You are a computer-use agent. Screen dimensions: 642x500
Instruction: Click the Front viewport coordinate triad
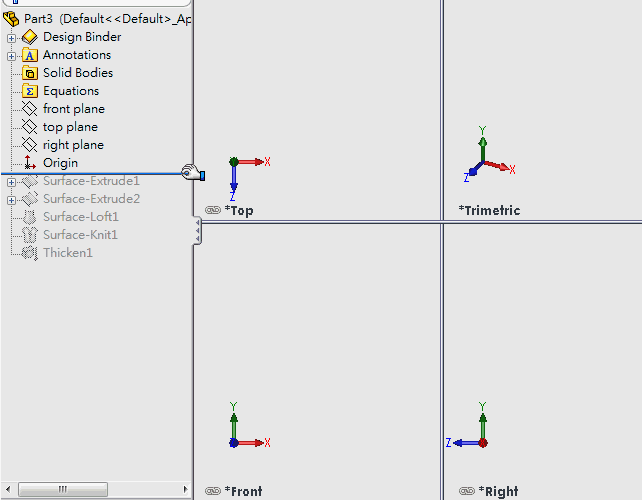[249, 425]
